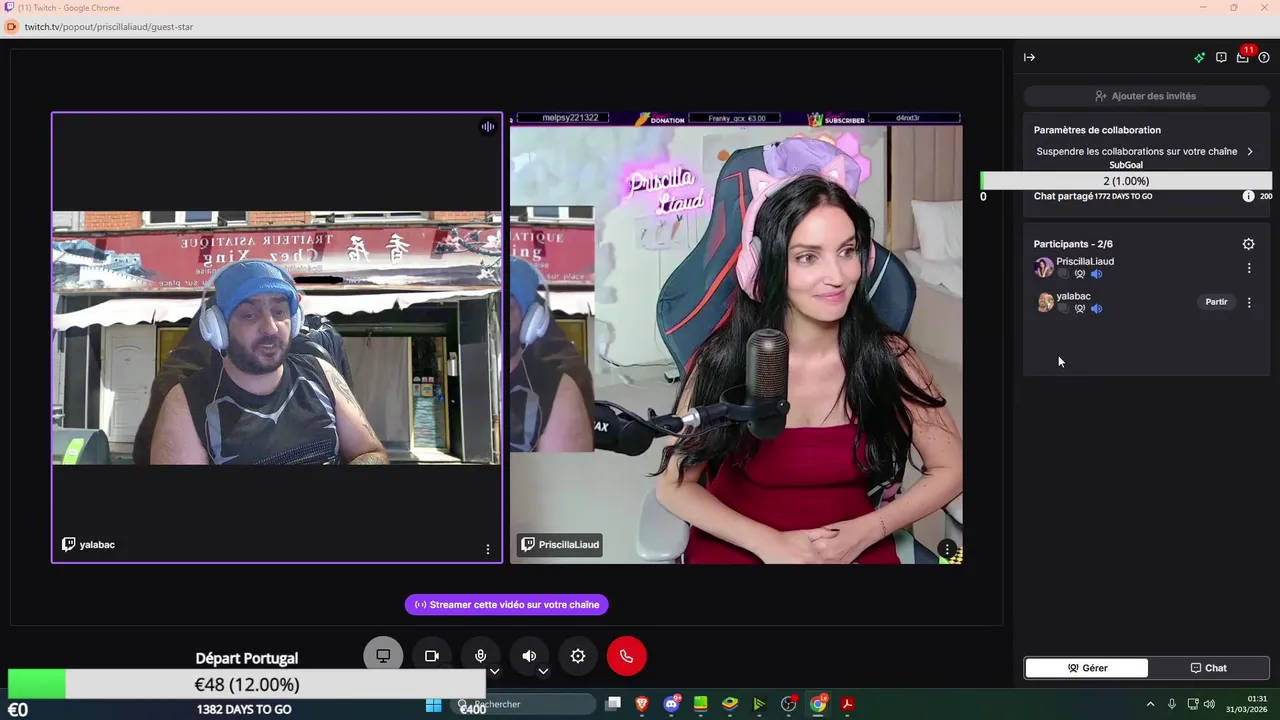The height and width of the screenshot is (720, 1280).
Task: Toggle chat icon under PriscillaLiaud
Action: point(1063,274)
